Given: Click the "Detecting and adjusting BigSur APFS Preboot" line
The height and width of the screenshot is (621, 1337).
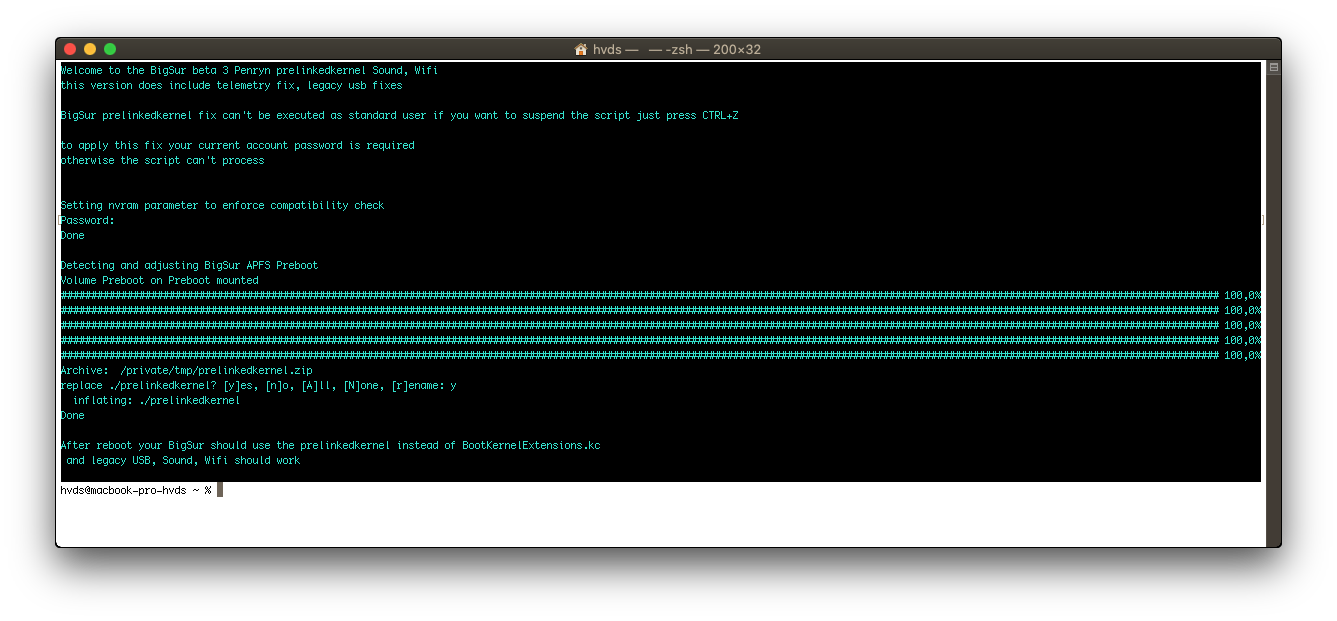Looking at the screenshot, I should (x=189, y=265).
